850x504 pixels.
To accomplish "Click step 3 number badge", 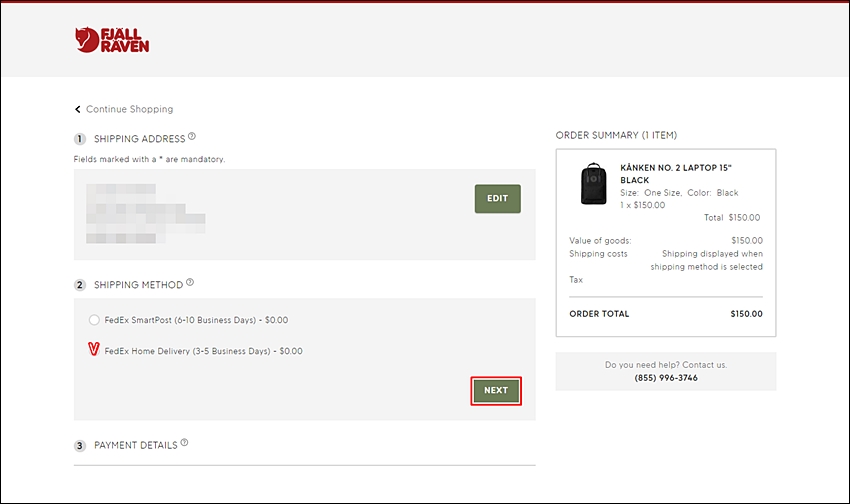I will pyautogui.click(x=80, y=445).
